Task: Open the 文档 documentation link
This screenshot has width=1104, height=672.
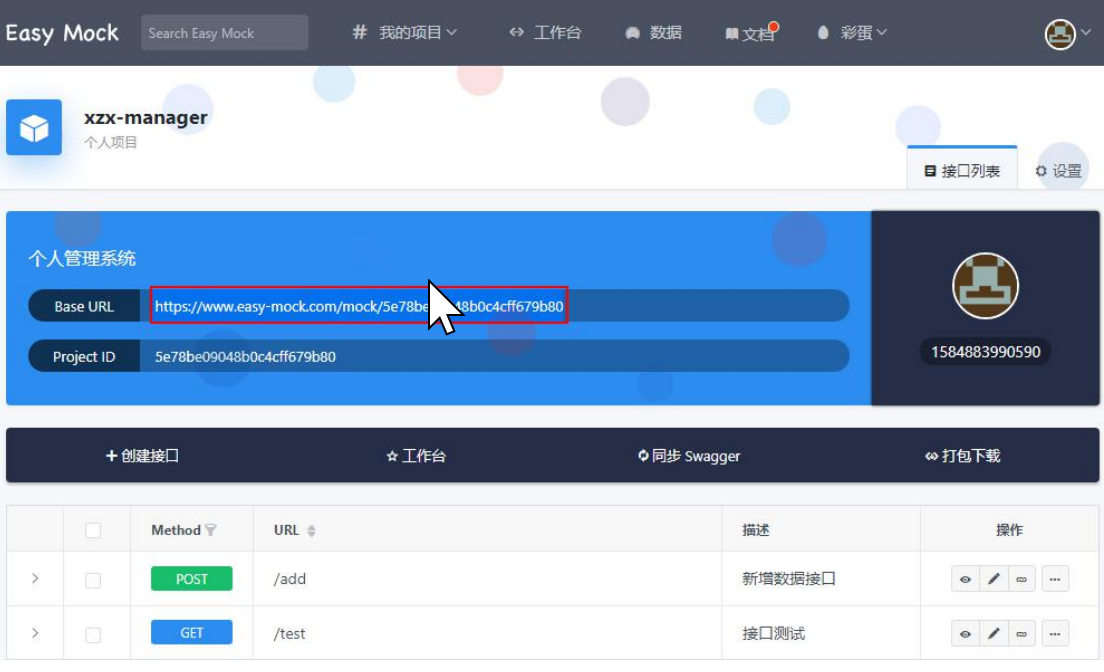Action: pyautogui.click(x=751, y=33)
